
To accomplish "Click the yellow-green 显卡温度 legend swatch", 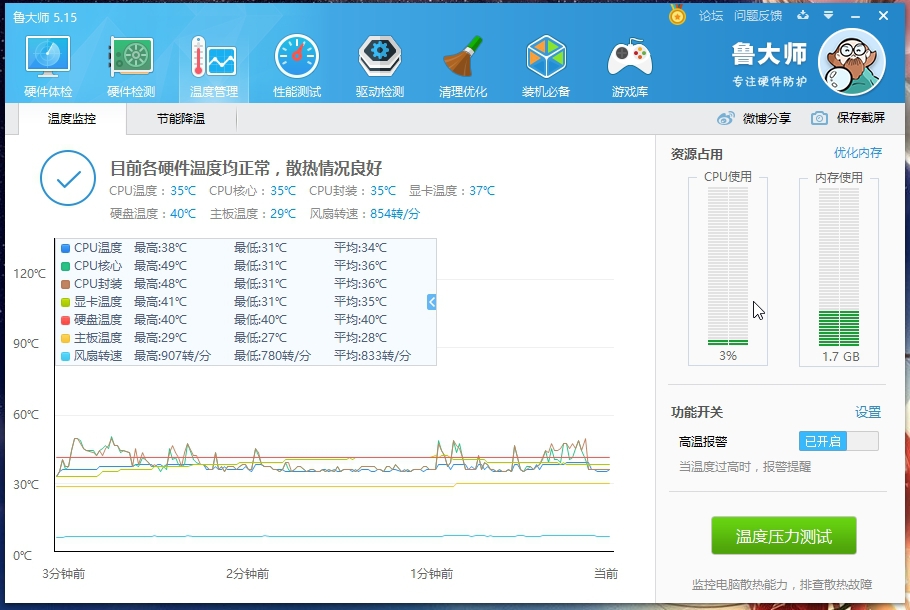I will [66, 302].
